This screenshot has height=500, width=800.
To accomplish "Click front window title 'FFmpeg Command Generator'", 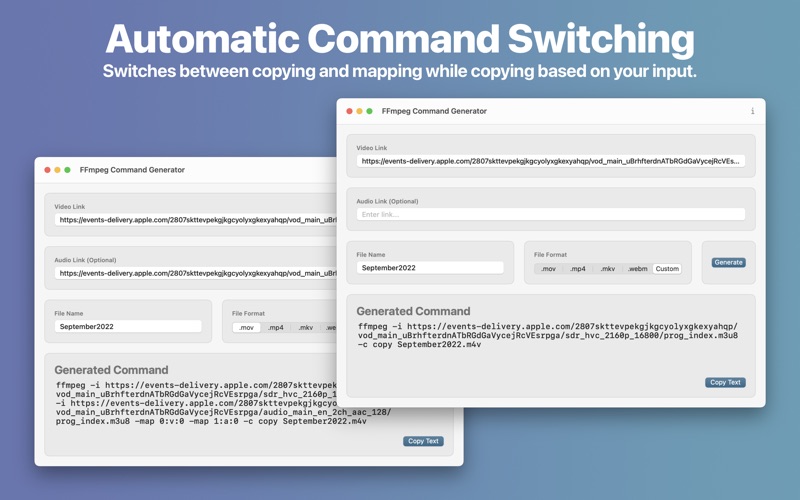I will pos(434,111).
